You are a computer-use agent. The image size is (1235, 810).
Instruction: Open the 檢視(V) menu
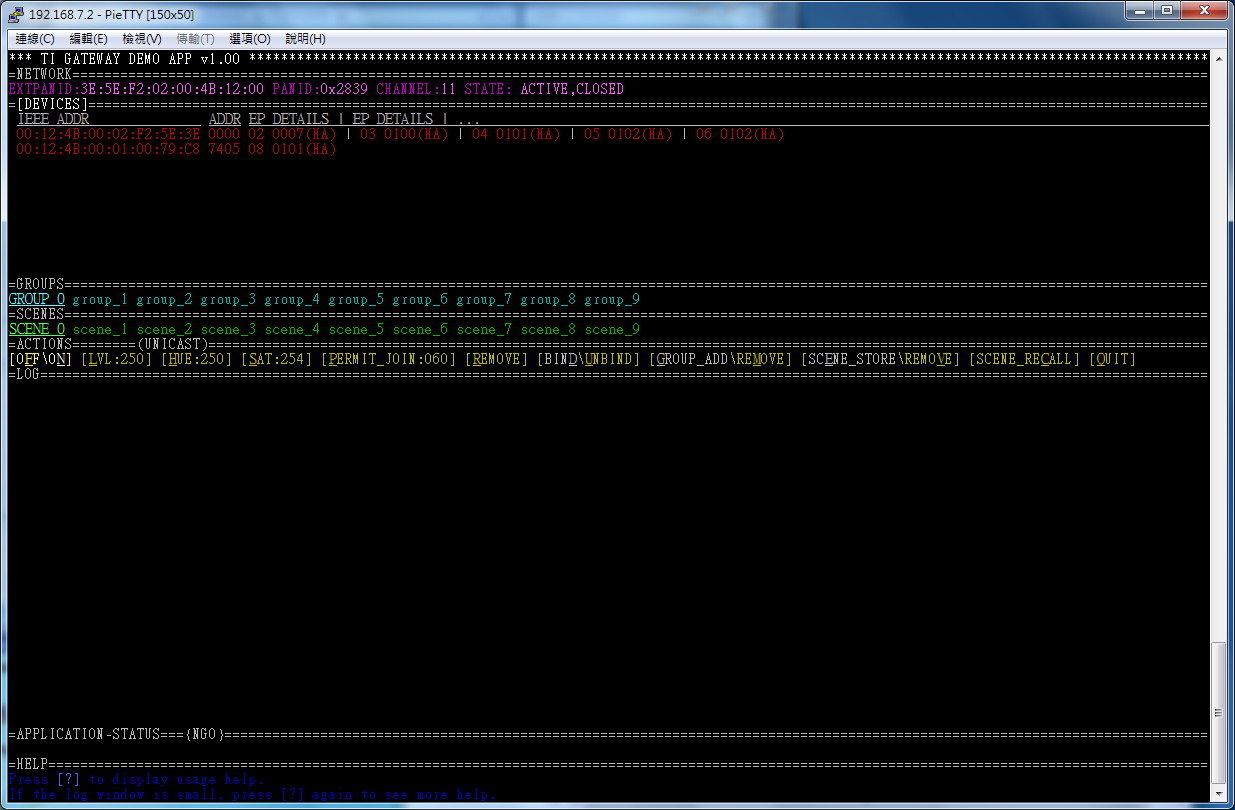pos(142,38)
